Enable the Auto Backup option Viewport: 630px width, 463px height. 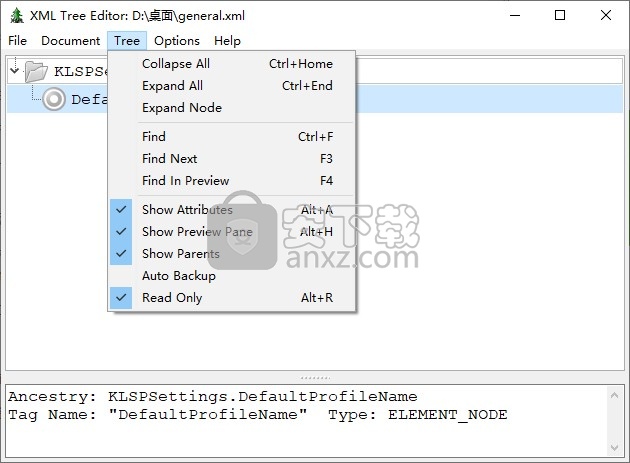tap(232, 276)
